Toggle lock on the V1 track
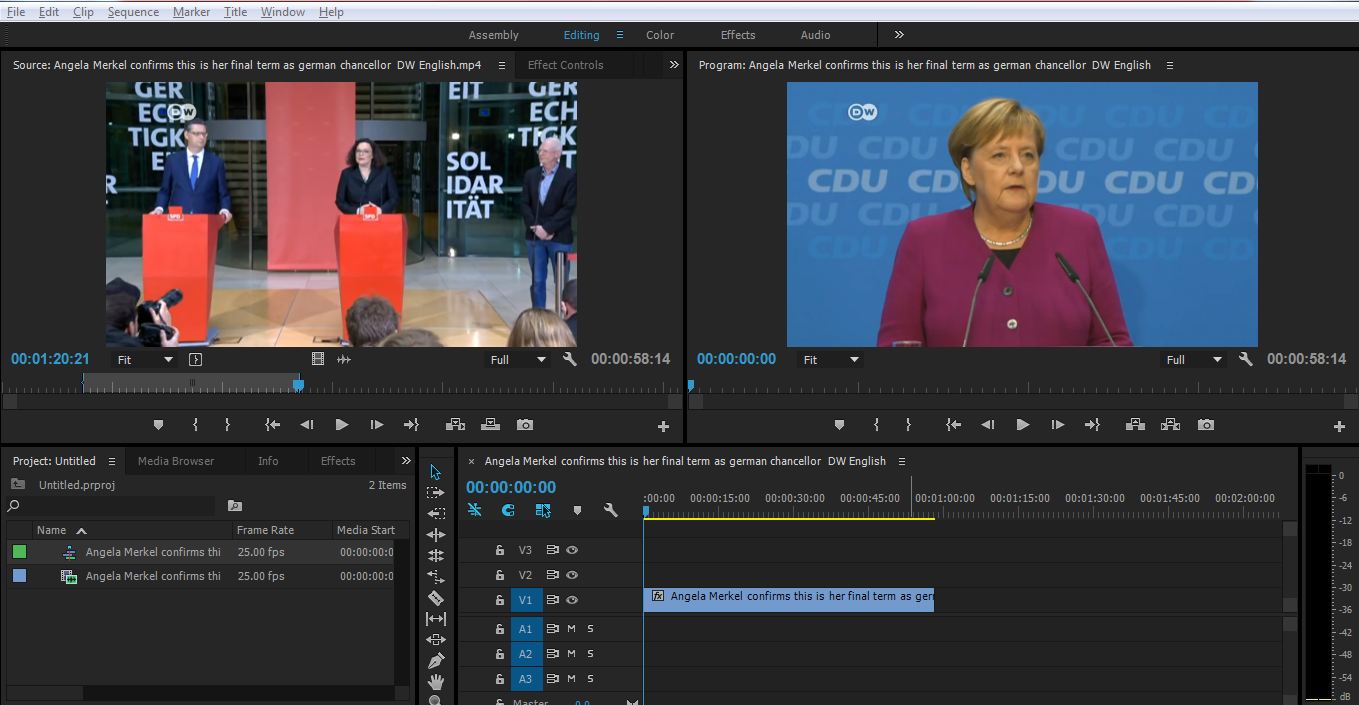 coord(499,600)
